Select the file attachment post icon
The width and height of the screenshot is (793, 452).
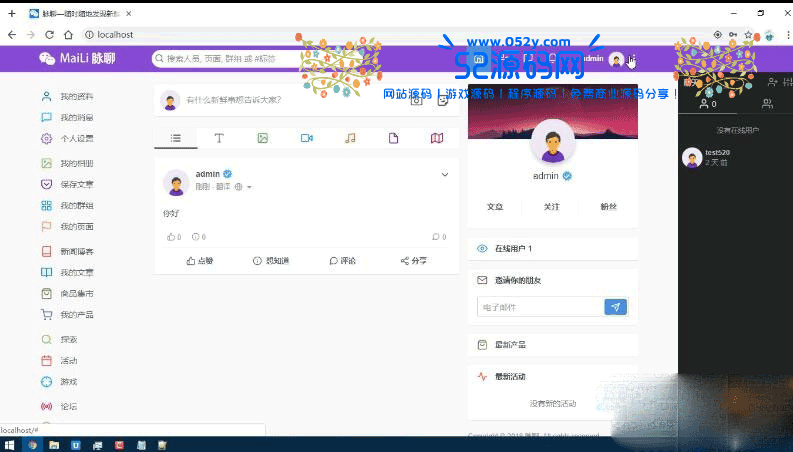(x=393, y=138)
